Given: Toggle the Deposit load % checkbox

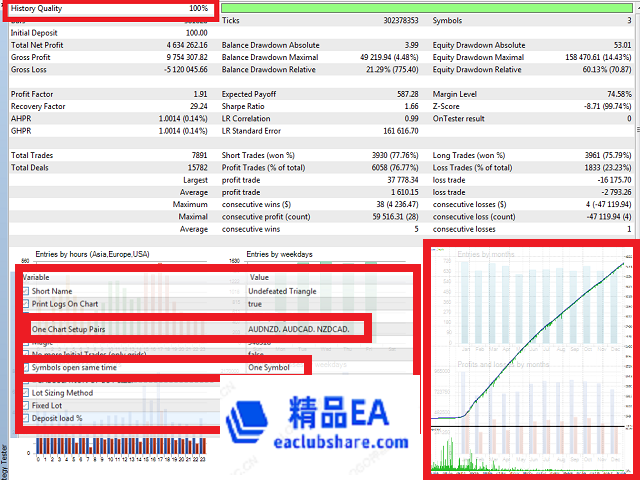Looking at the screenshot, I should [x=26, y=419].
